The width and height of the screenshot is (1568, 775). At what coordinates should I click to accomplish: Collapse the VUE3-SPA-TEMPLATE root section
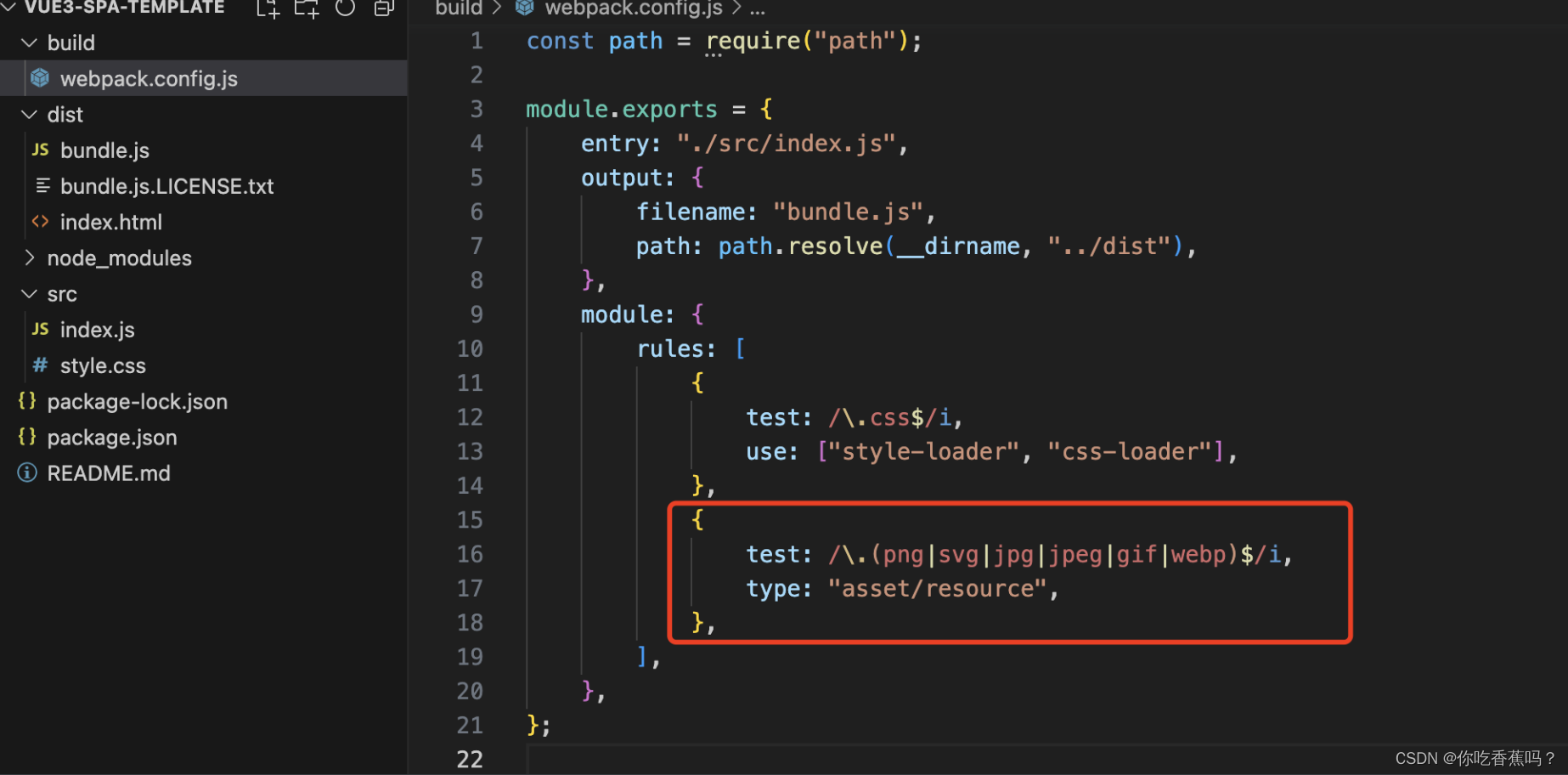tap(8, 7)
